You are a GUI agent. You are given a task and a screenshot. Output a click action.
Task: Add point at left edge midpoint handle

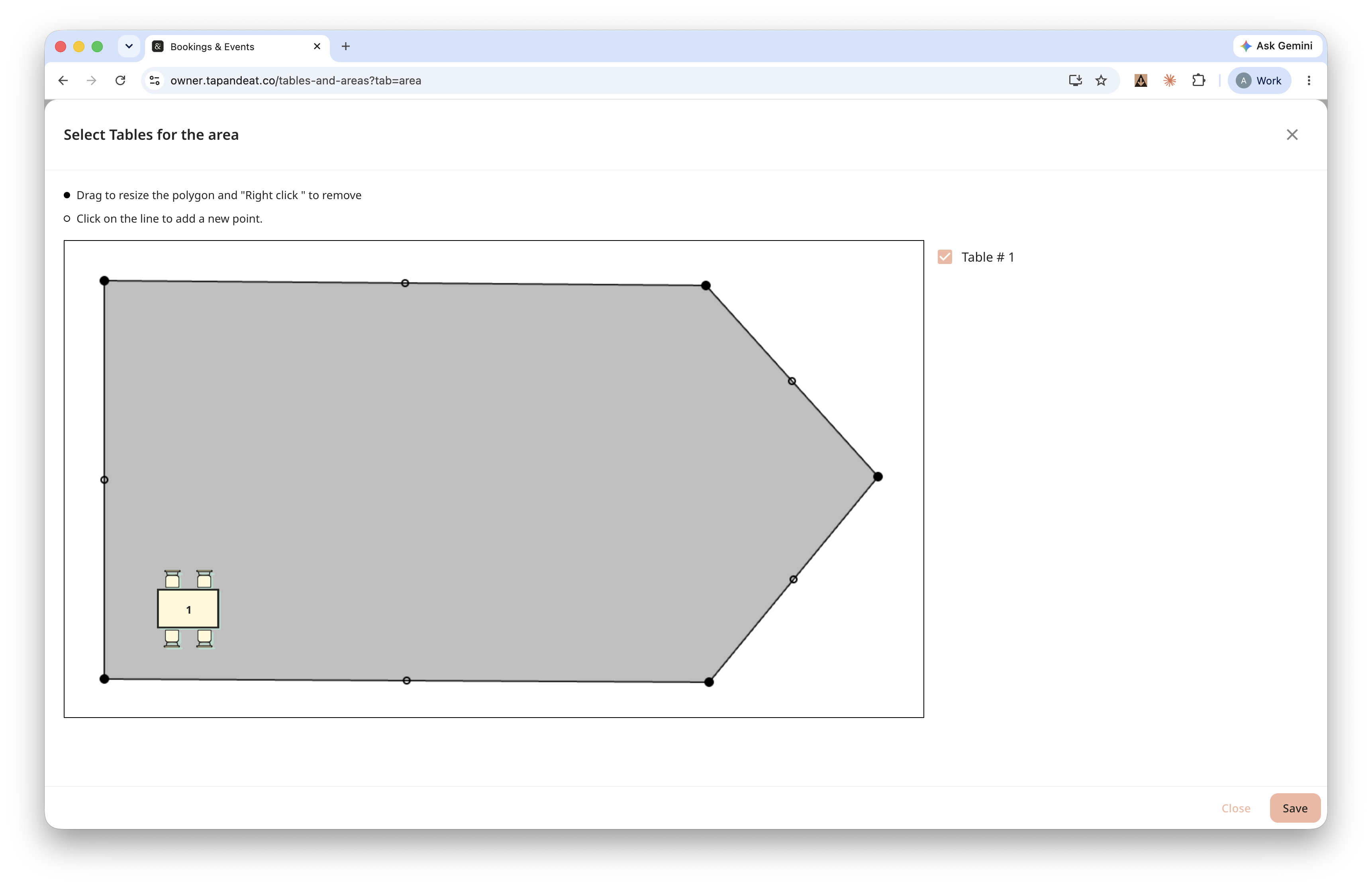click(104, 479)
